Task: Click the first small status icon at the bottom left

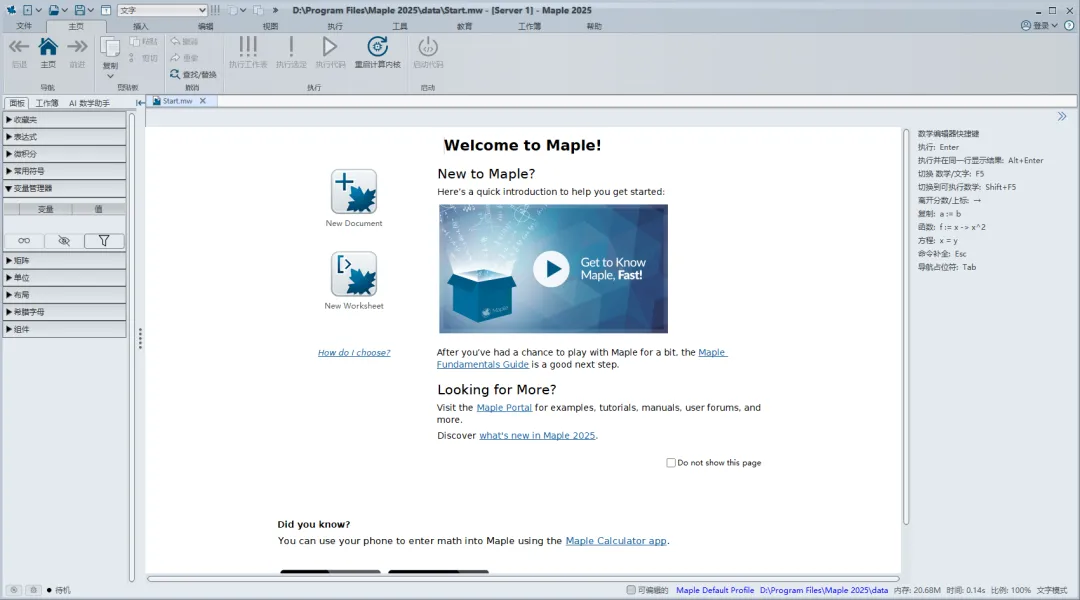Action: [14, 590]
